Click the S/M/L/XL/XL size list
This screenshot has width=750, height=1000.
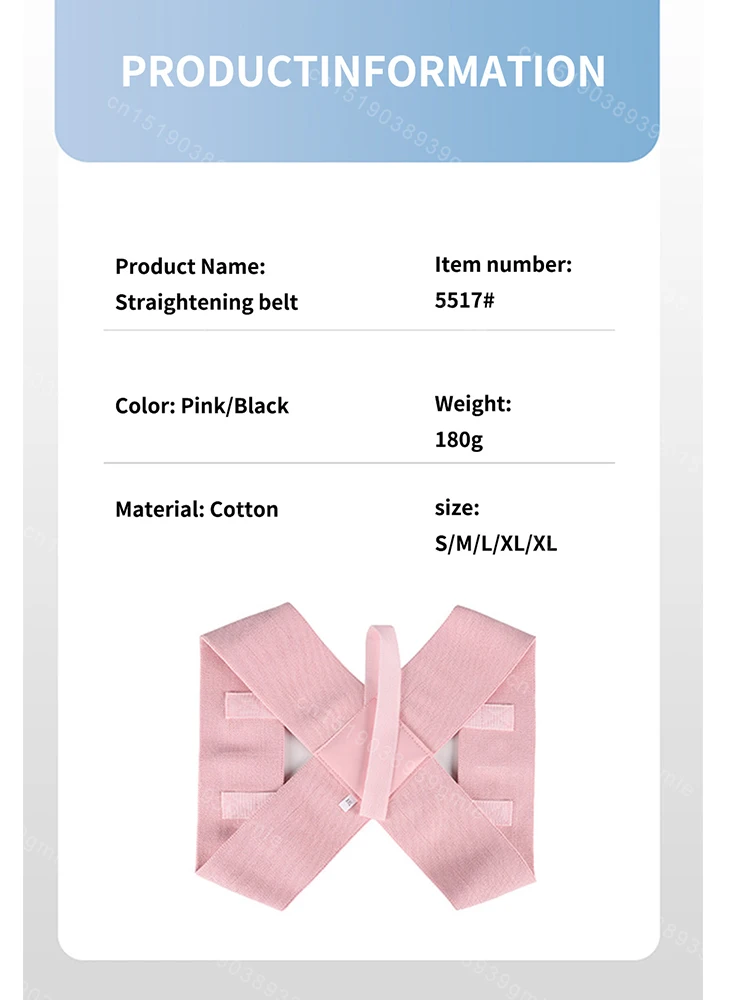tap(496, 543)
